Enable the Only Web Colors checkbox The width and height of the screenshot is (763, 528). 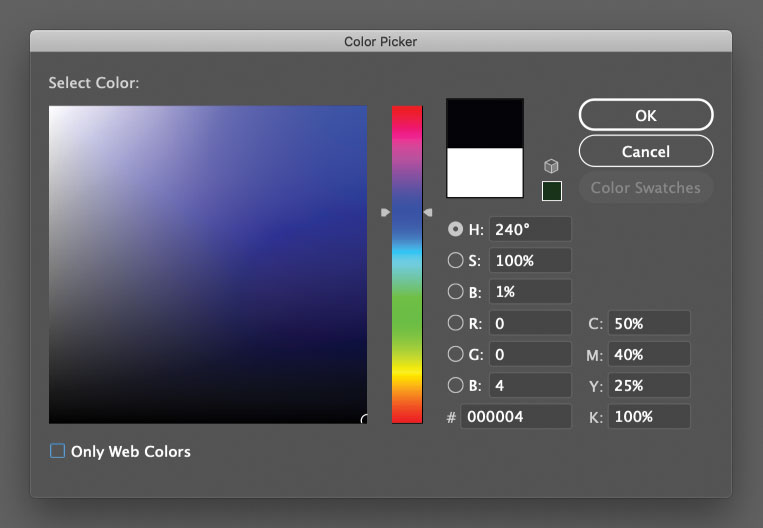tap(58, 451)
